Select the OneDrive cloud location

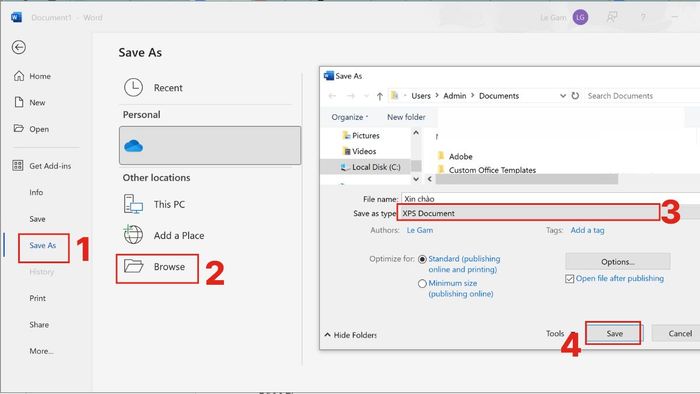click(210, 145)
